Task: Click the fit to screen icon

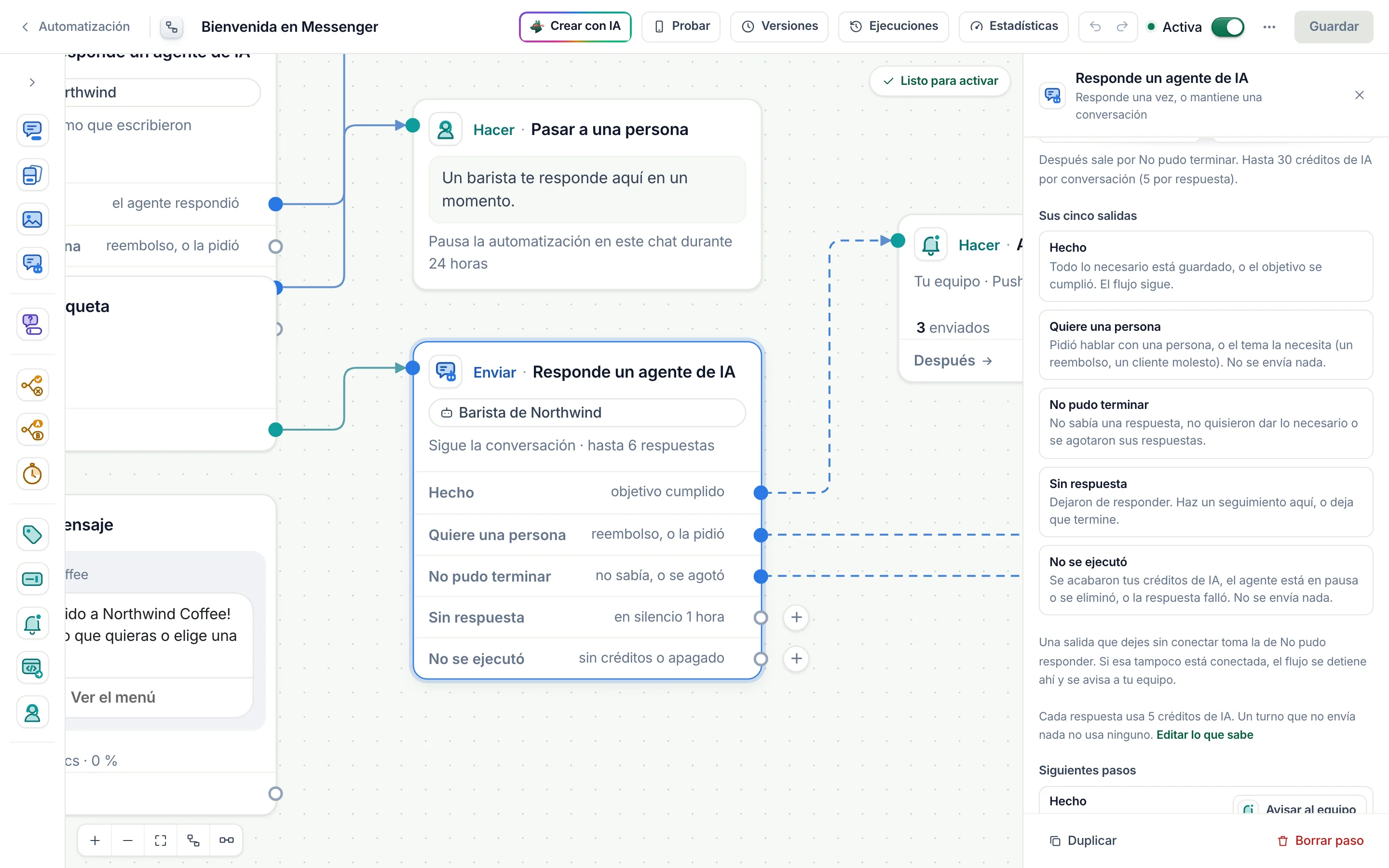Action: point(161,841)
